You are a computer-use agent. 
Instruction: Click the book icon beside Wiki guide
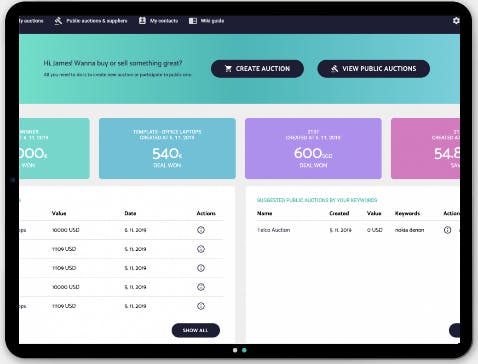[x=193, y=21]
